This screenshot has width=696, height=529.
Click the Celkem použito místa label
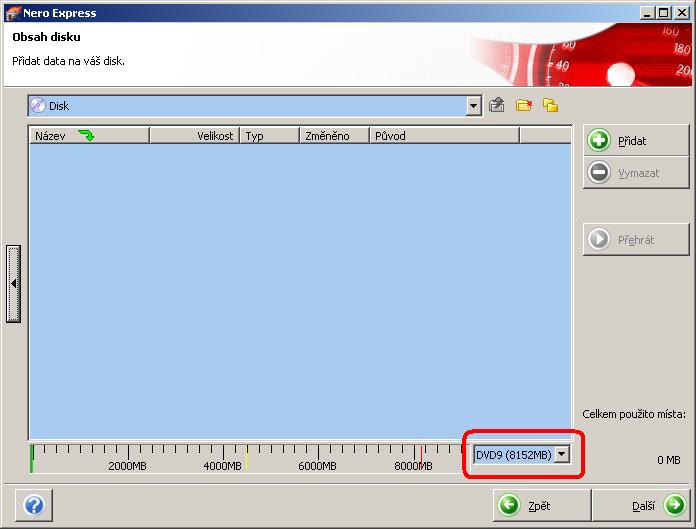coord(634,414)
